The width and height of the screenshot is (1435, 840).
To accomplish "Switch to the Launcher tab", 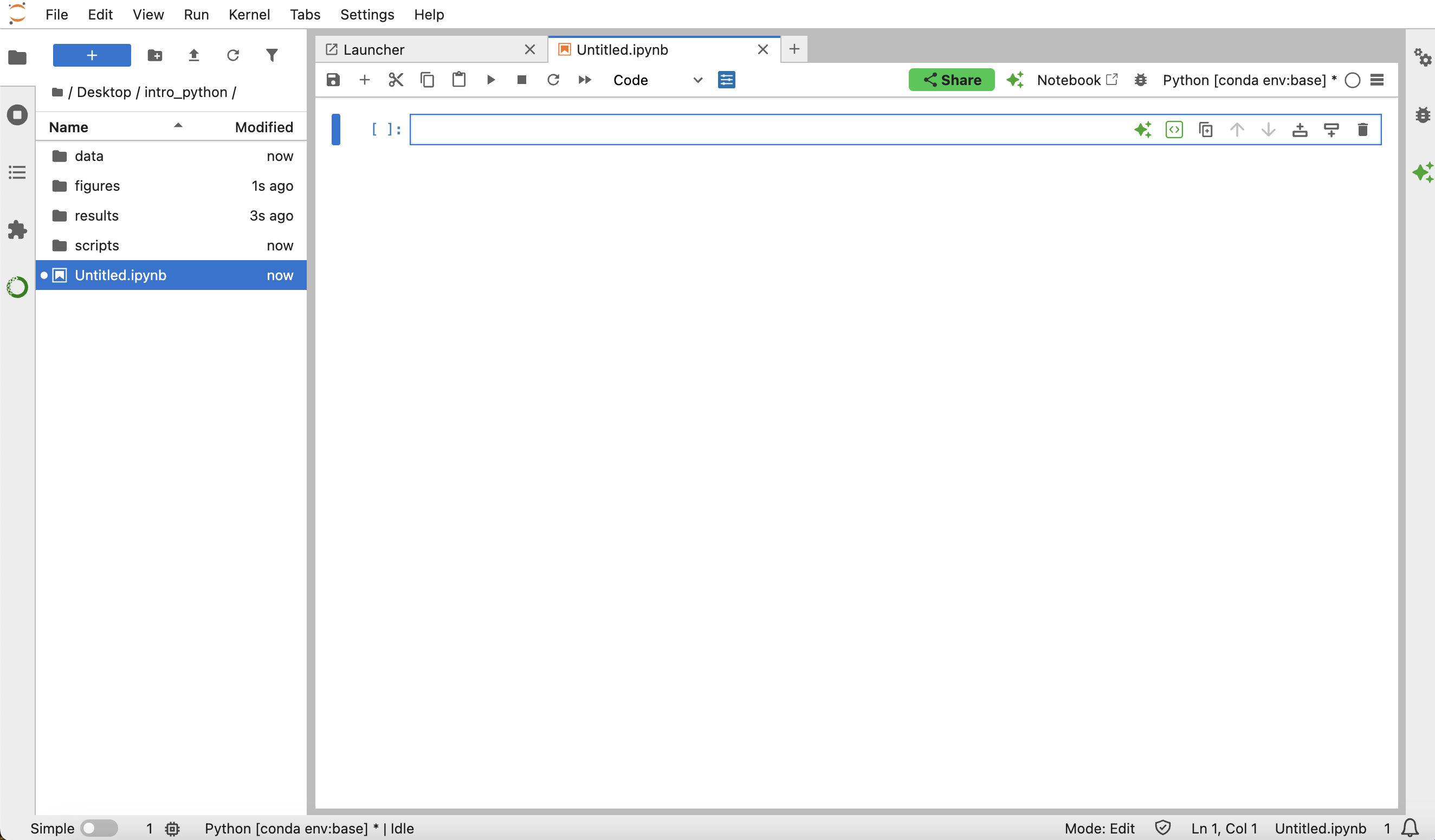I will click(x=373, y=49).
